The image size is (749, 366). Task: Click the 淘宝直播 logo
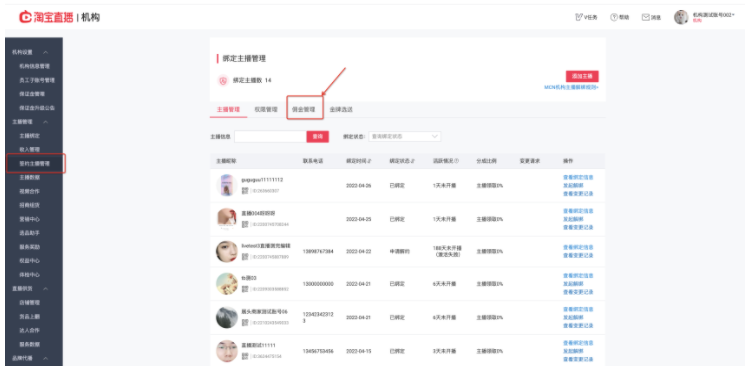click(x=46, y=17)
